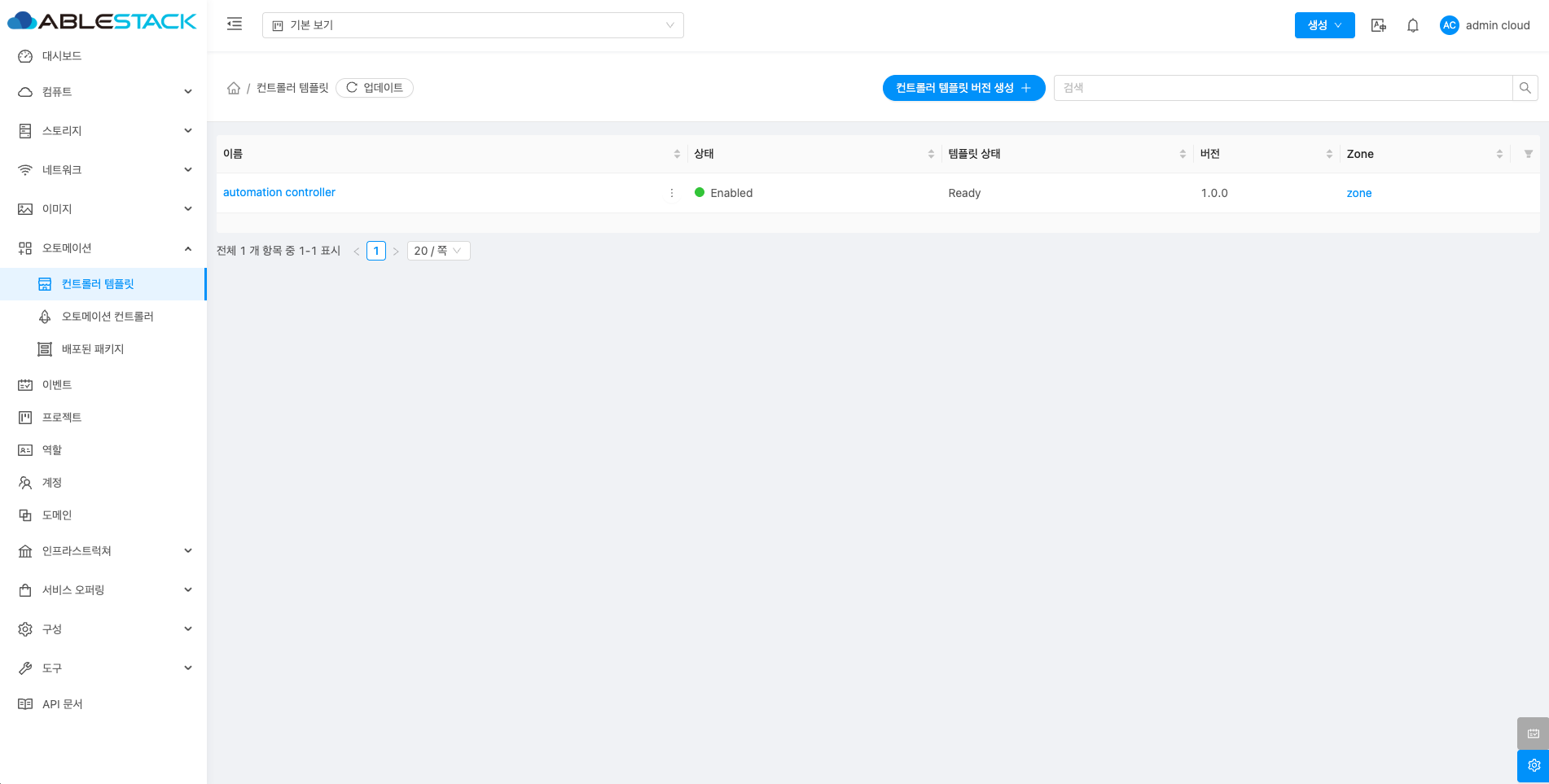Go to home via breadcrumb house icon

[234, 88]
